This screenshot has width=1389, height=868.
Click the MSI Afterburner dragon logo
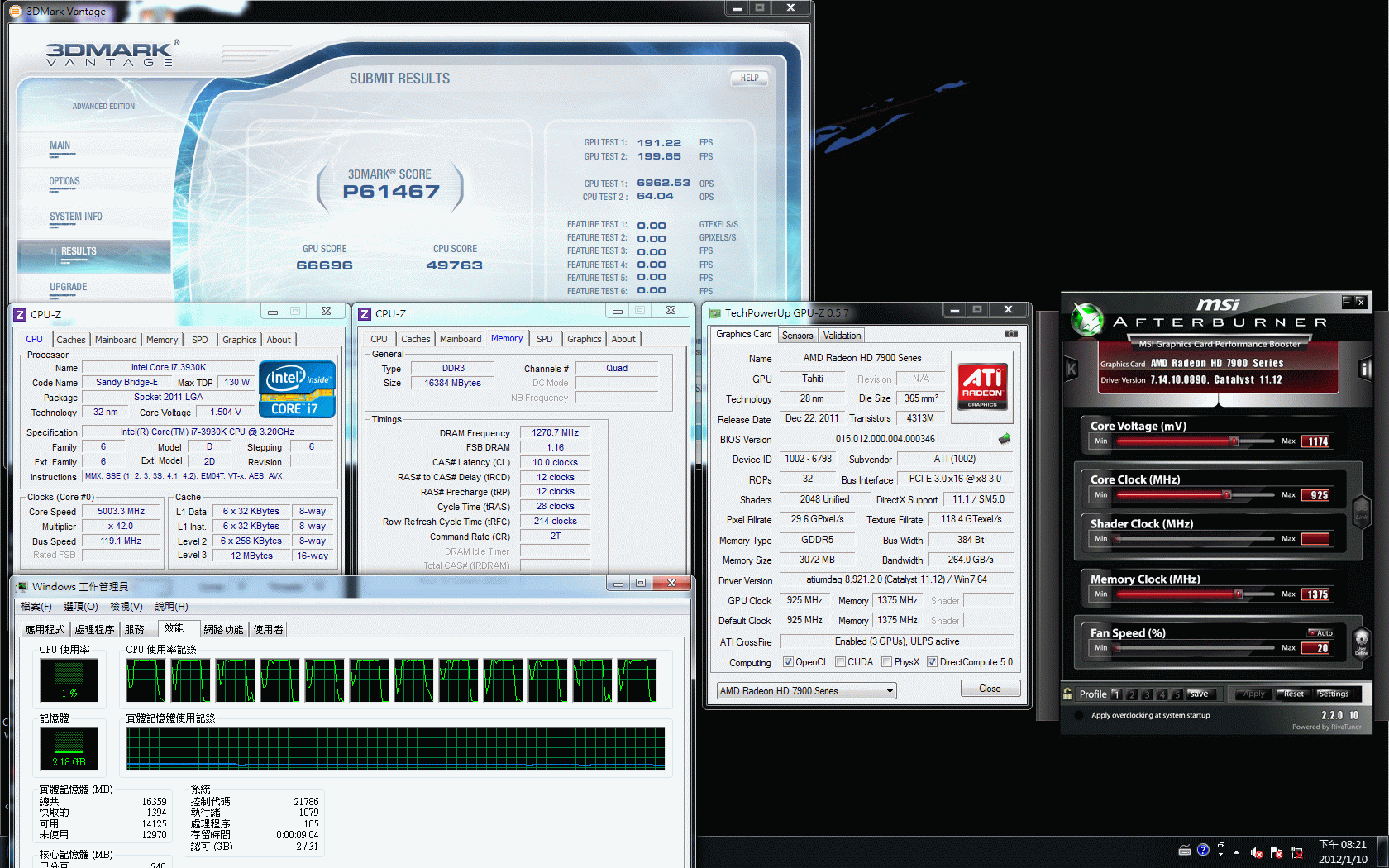(x=1087, y=319)
